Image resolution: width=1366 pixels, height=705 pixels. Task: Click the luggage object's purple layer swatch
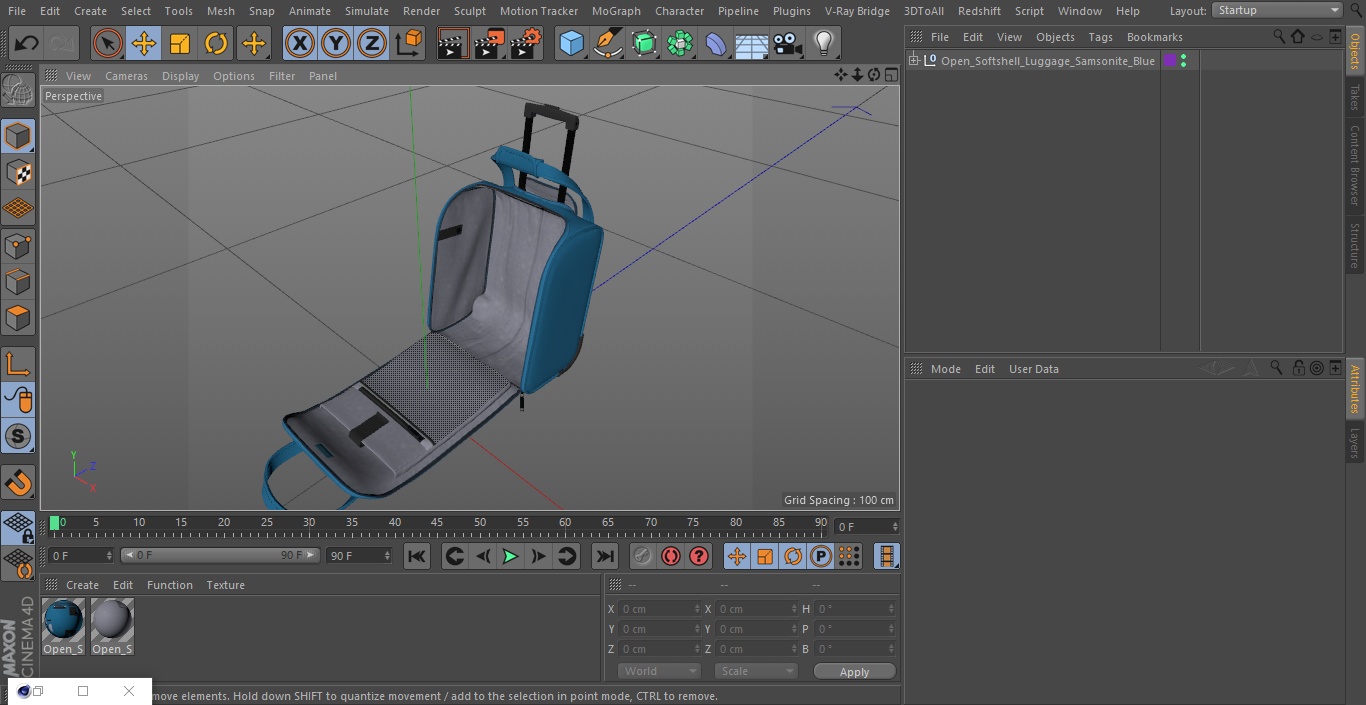click(1170, 61)
